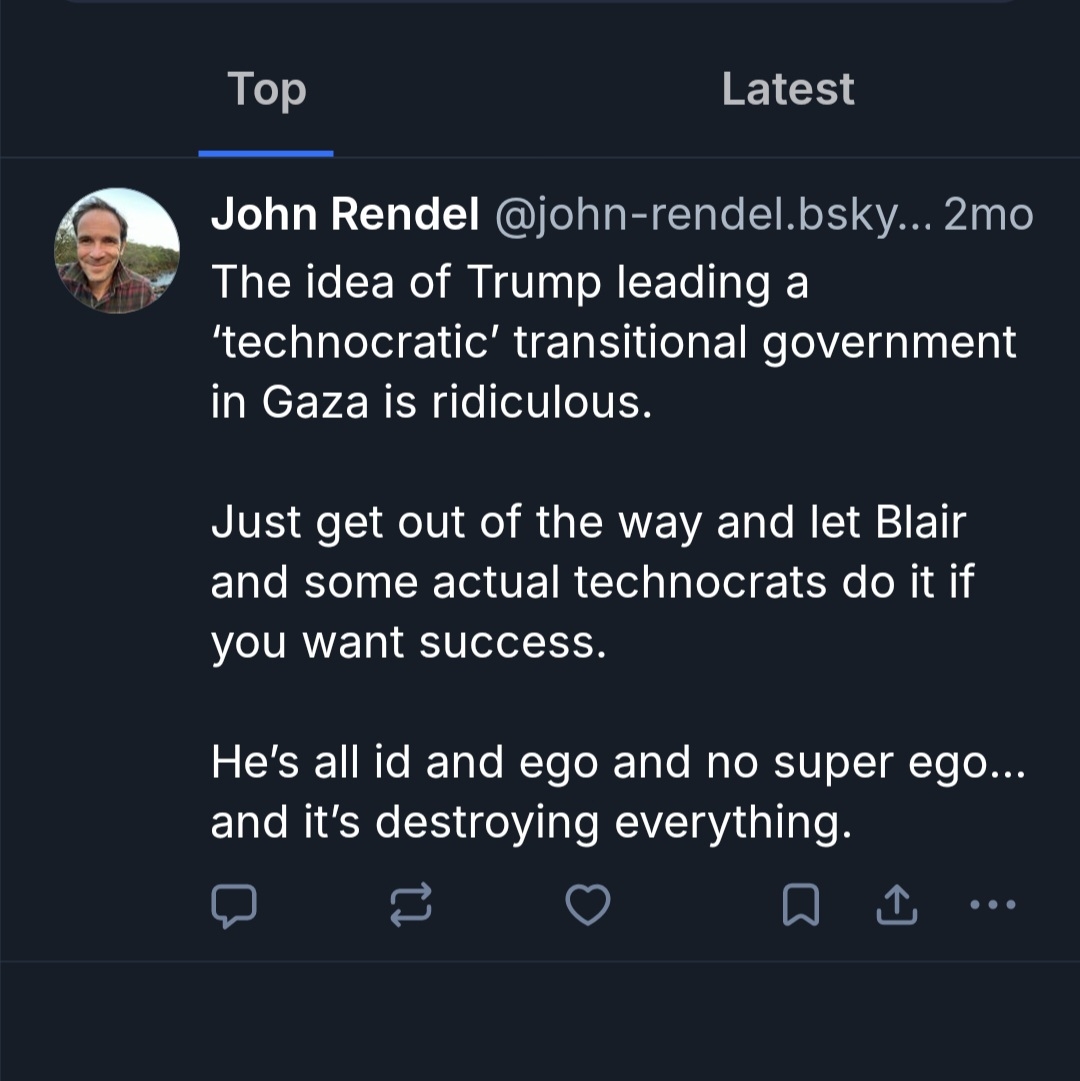Open the 2mo timestamp link
Screen dimensions: 1080x1081
[988, 214]
